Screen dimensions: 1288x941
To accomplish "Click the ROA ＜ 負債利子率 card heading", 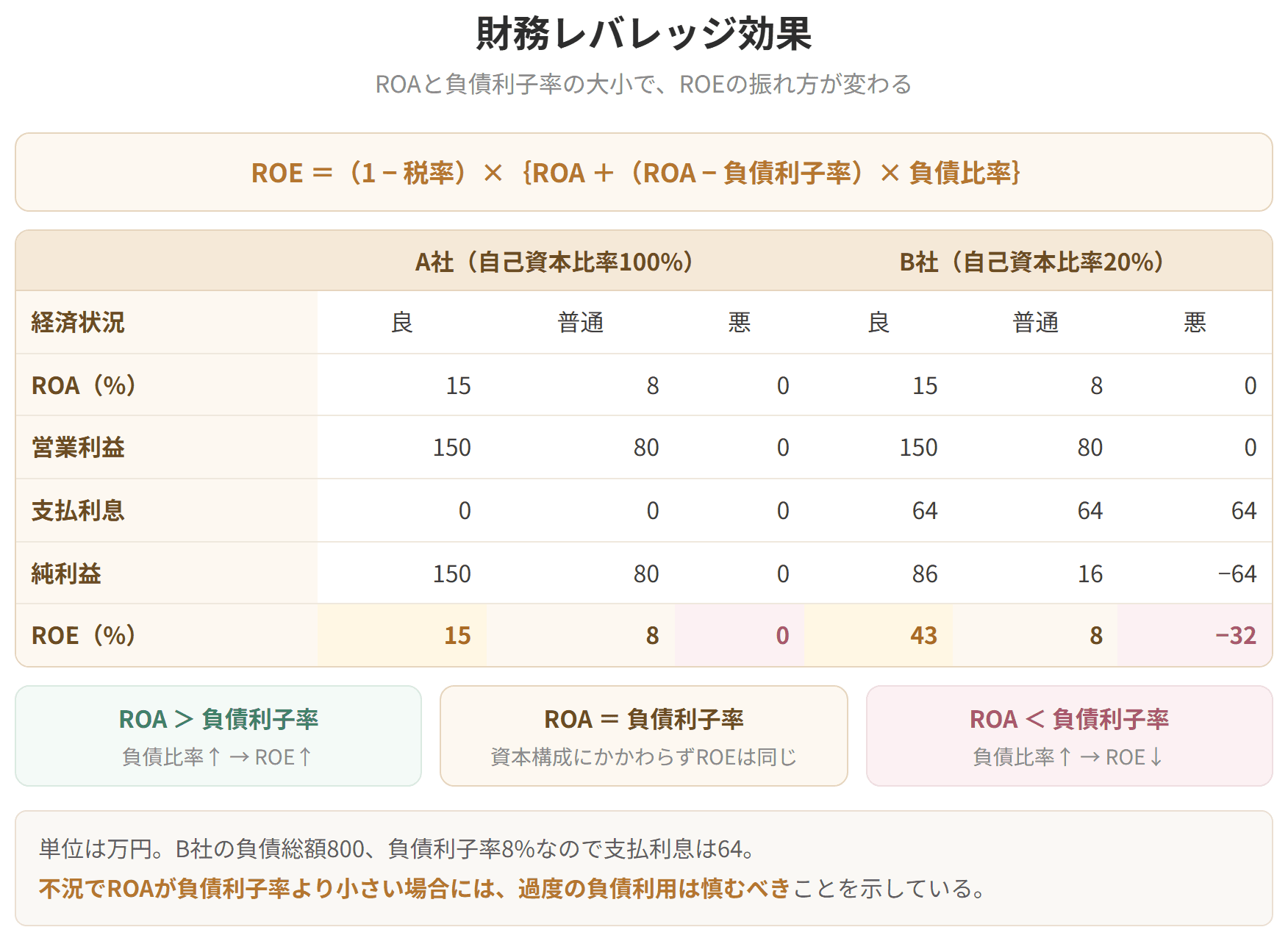I will click(1069, 719).
